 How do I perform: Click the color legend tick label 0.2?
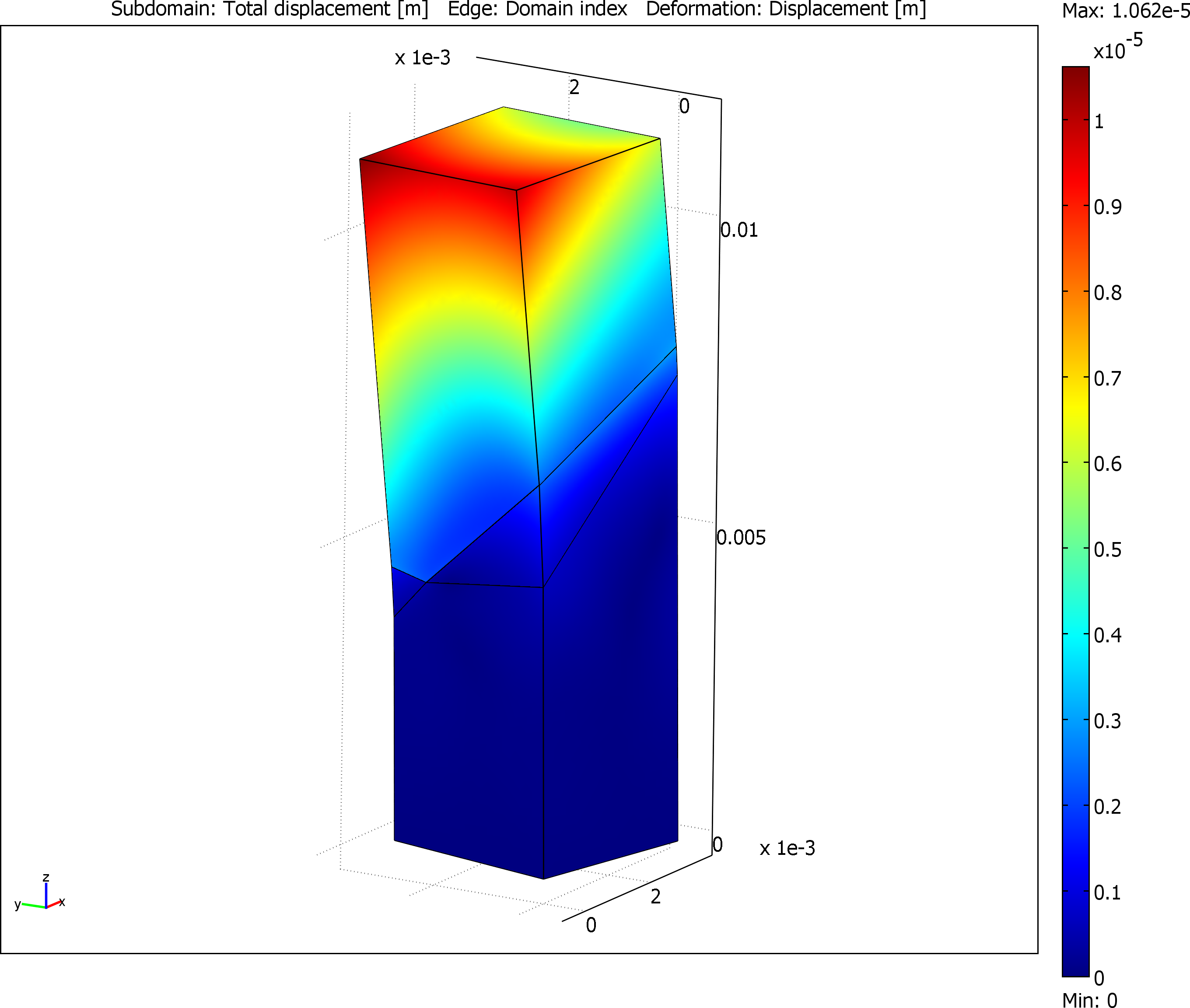(x=1107, y=806)
